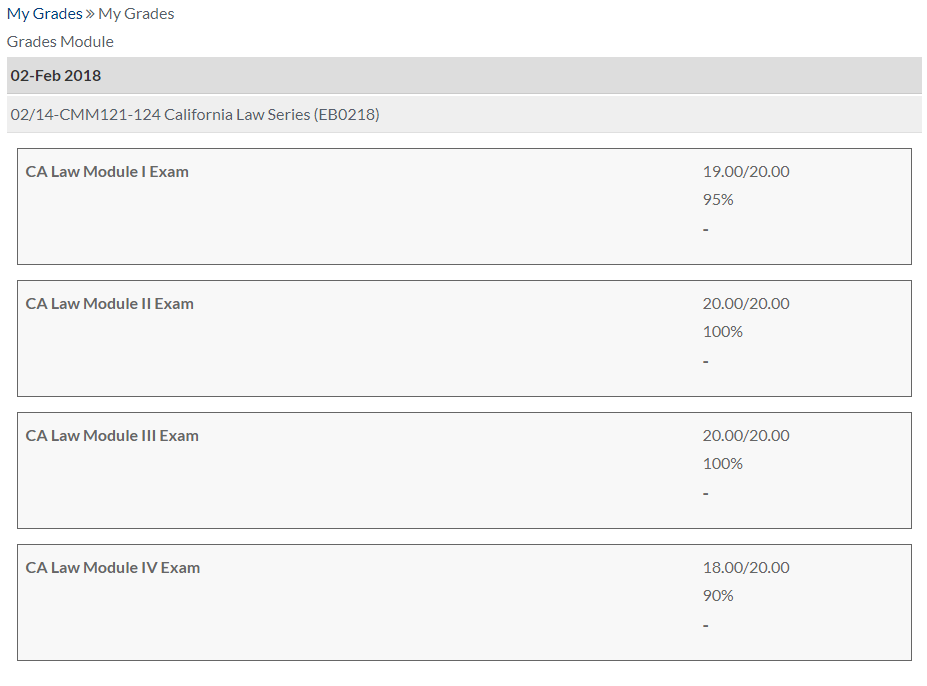The height and width of the screenshot is (686, 927).
Task: Click the Grades Module heading
Action: pyautogui.click(x=60, y=42)
